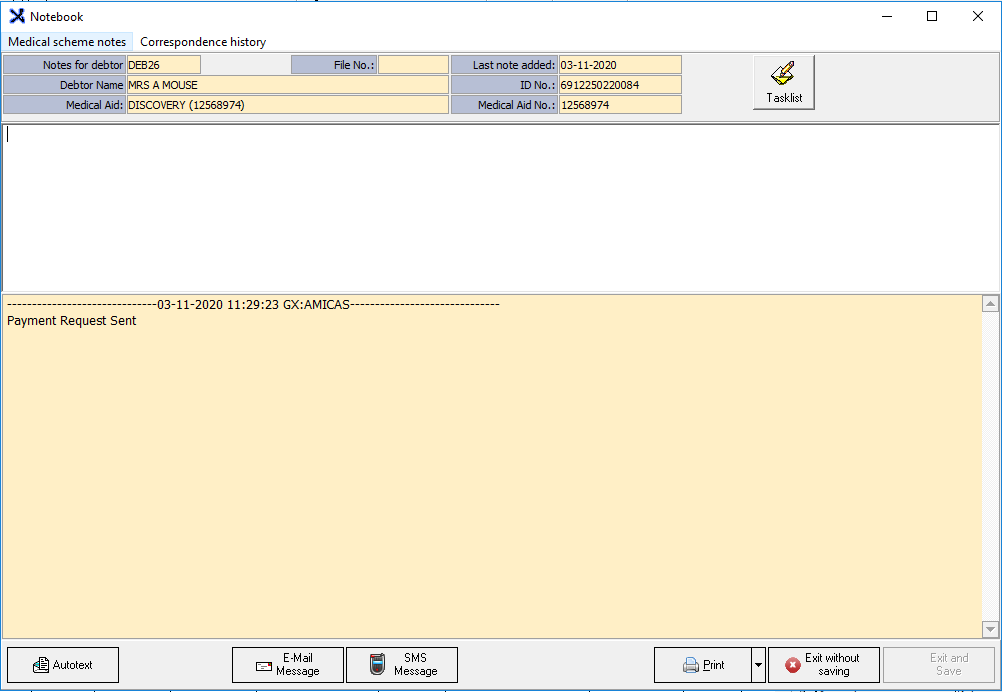
Task: Click the 'Notes for debtor' label
Action: point(65,65)
